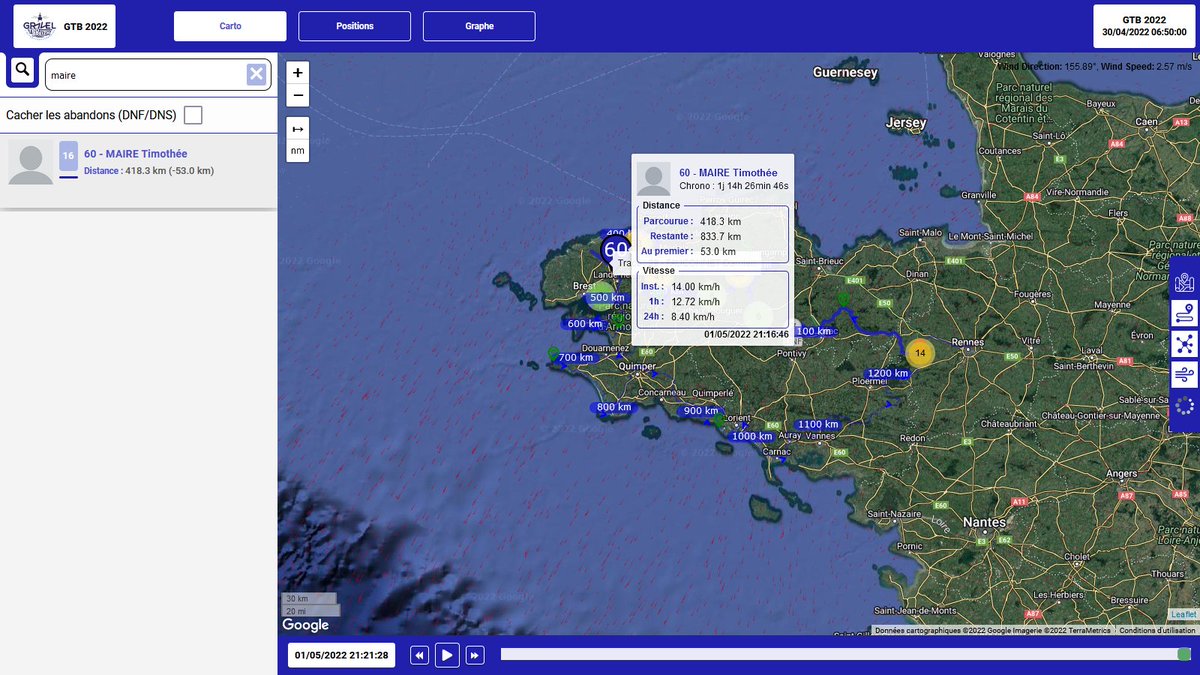Click the Wind Direction and Speed readout
The image size is (1200, 675).
(x=1095, y=66)
